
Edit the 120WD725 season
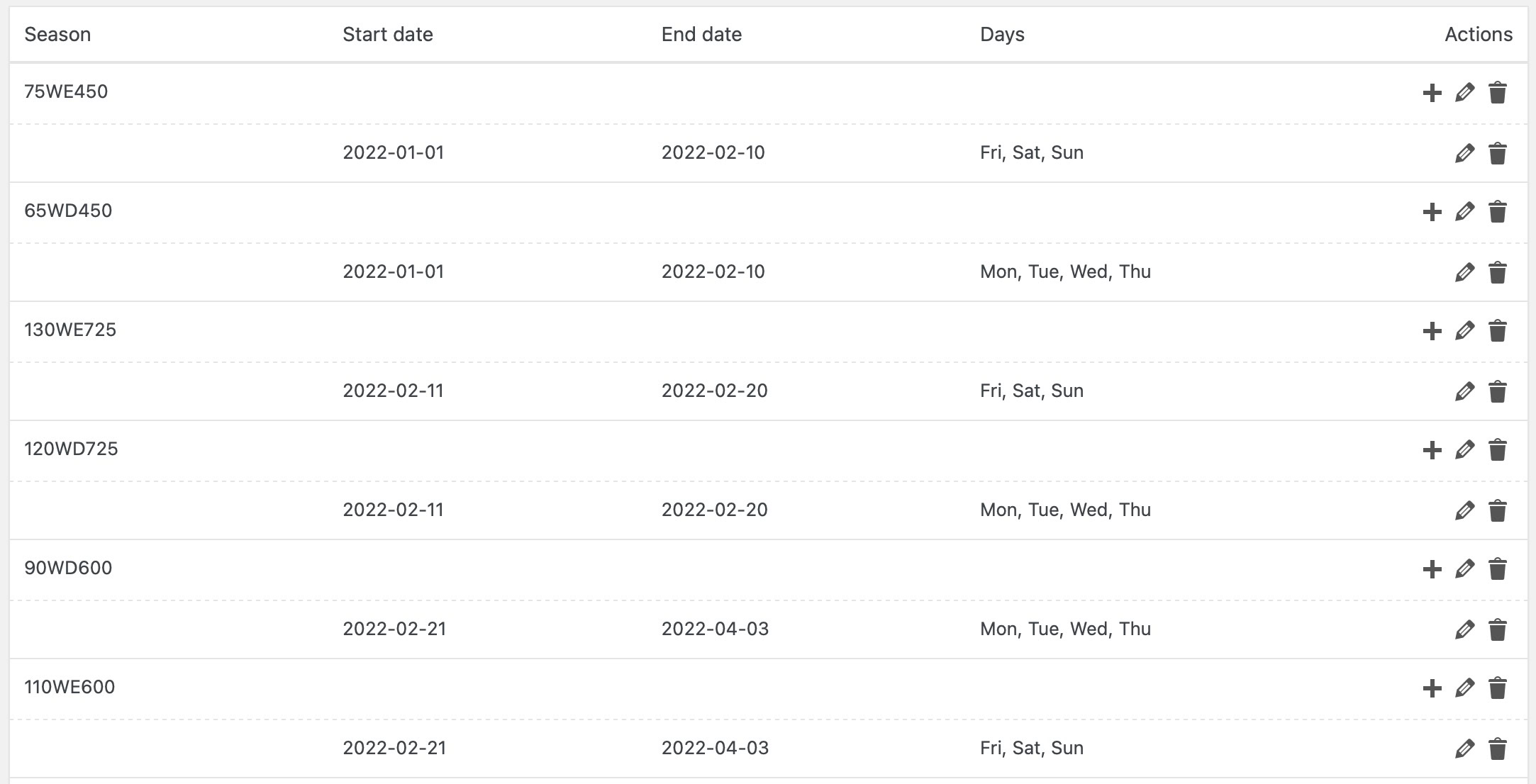click(1464, 450)
